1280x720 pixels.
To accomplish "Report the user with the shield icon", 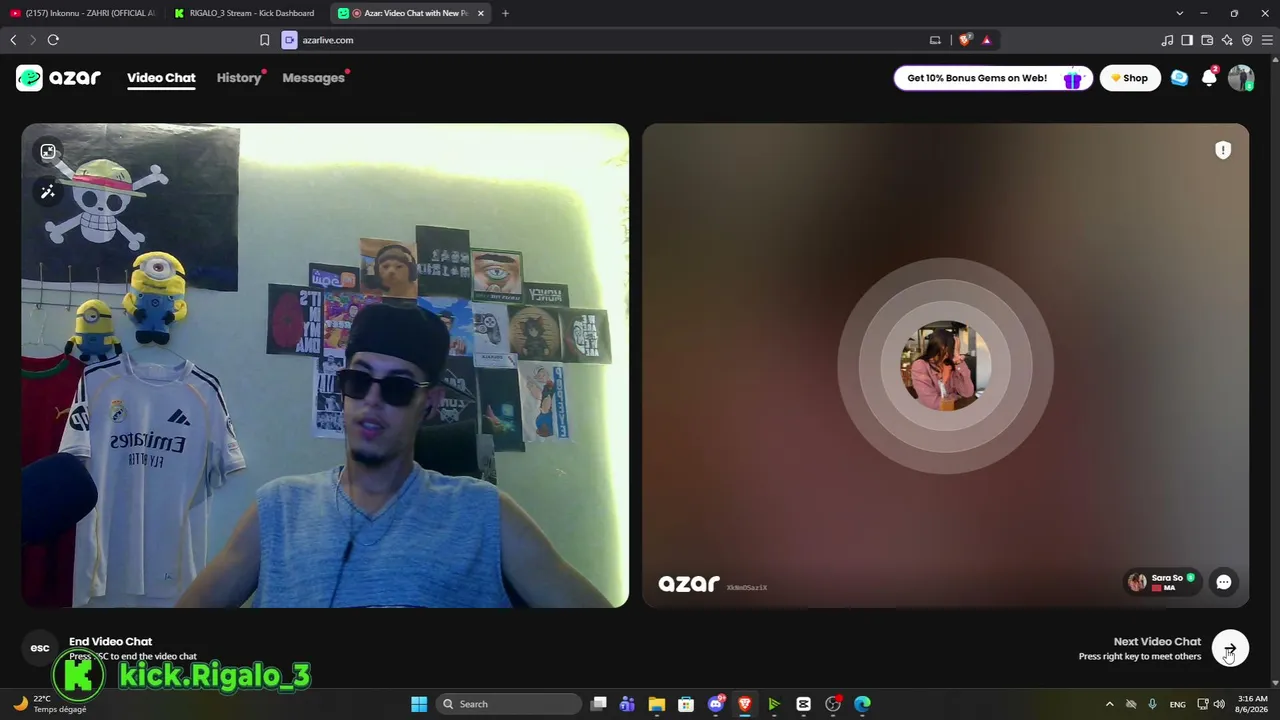I will pyautogui.click(x=1223, y=150).
